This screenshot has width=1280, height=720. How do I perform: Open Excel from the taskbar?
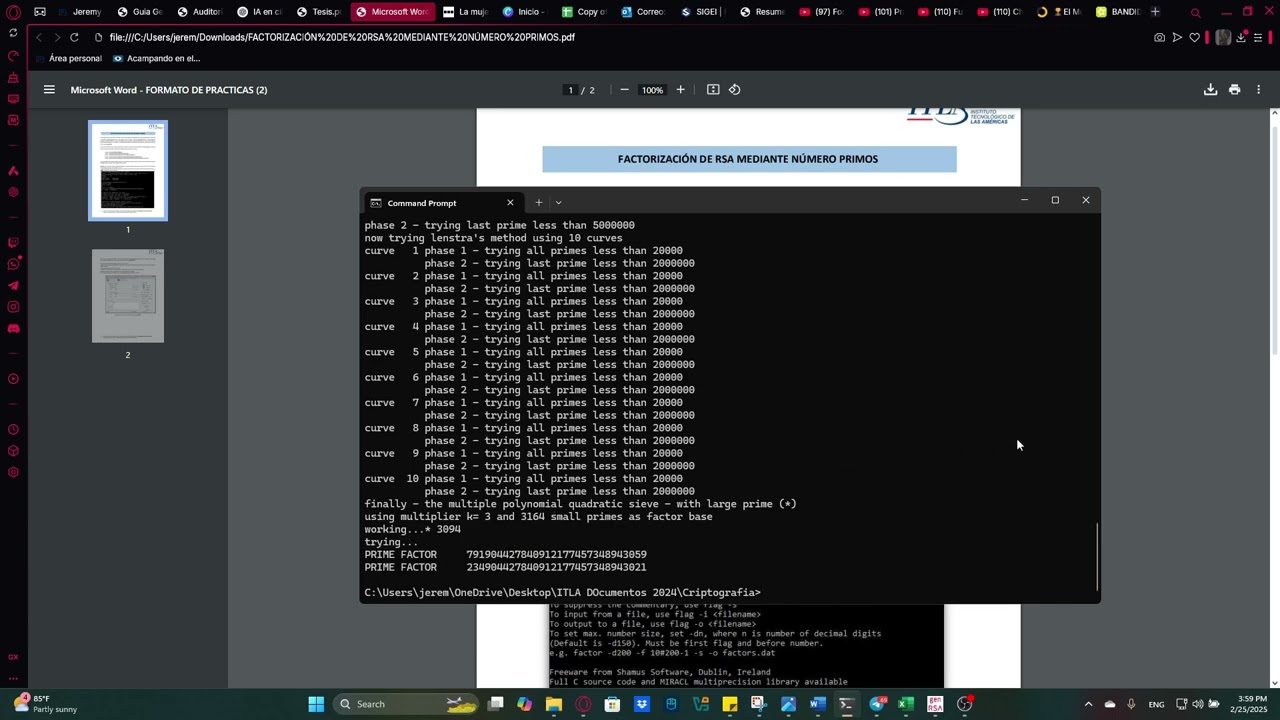(x=906, y=704)
